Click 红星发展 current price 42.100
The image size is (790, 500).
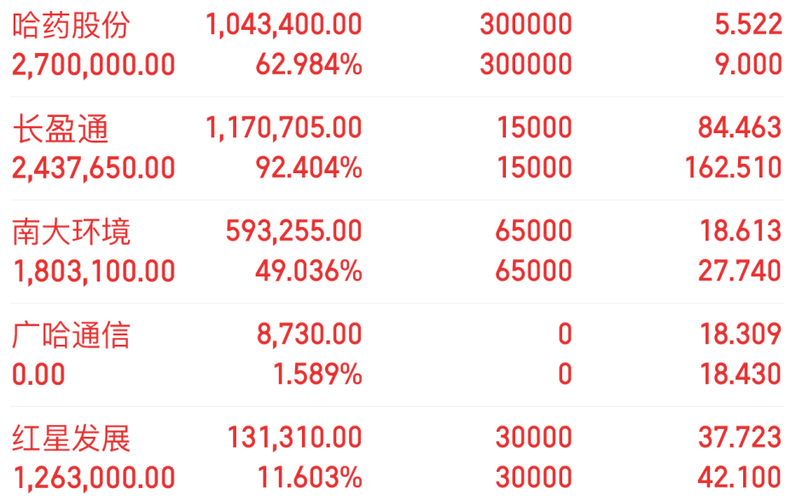coord(740,478)
